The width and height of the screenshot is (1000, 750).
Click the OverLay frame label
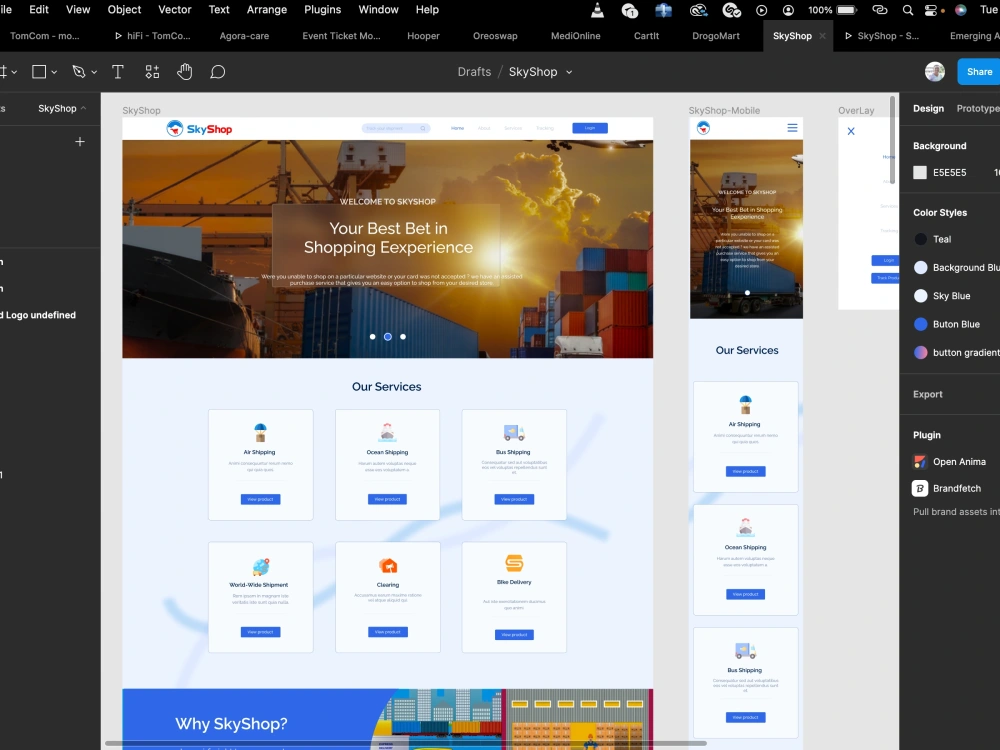tap(856, 110)
